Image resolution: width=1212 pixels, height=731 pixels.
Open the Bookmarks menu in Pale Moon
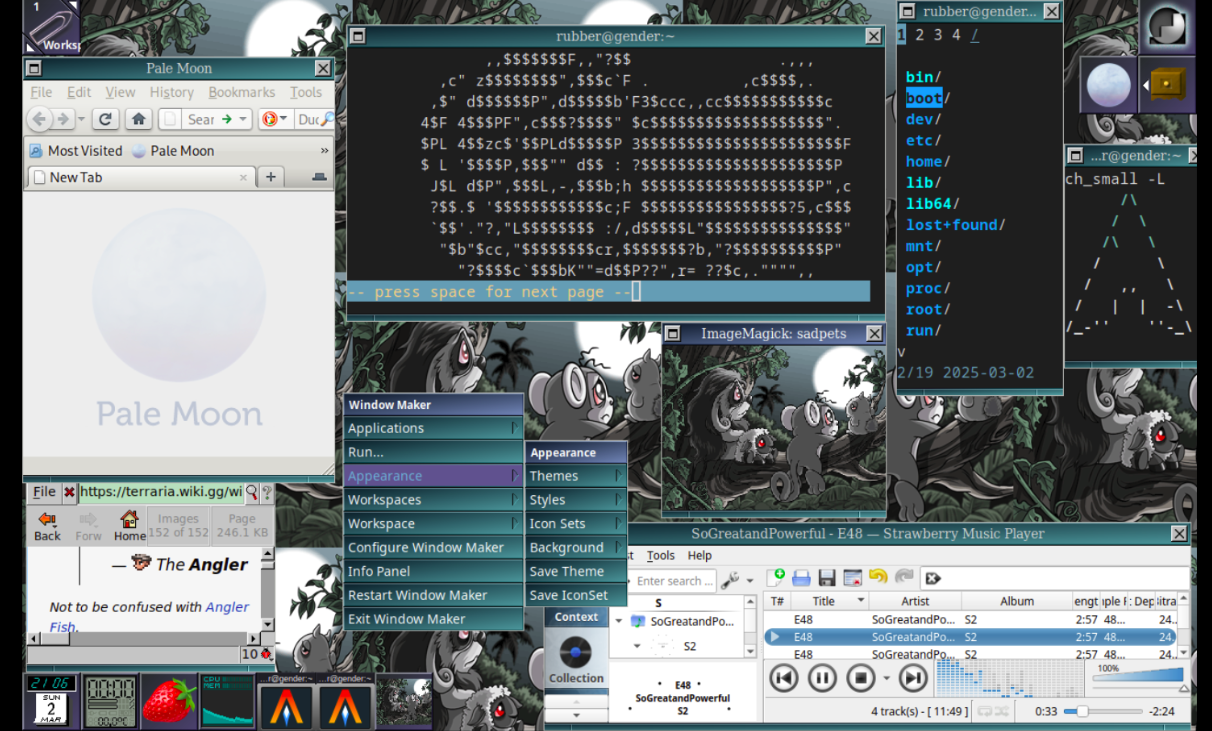241,92
